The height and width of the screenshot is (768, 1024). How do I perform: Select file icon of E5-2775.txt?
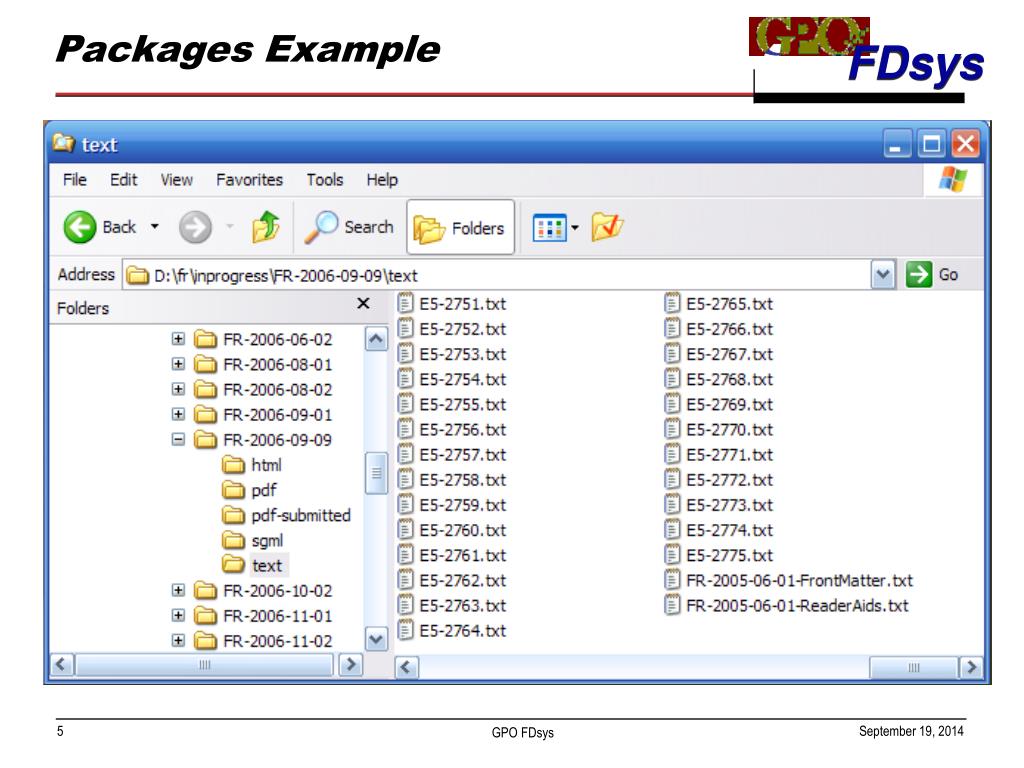tap(672, 554)
